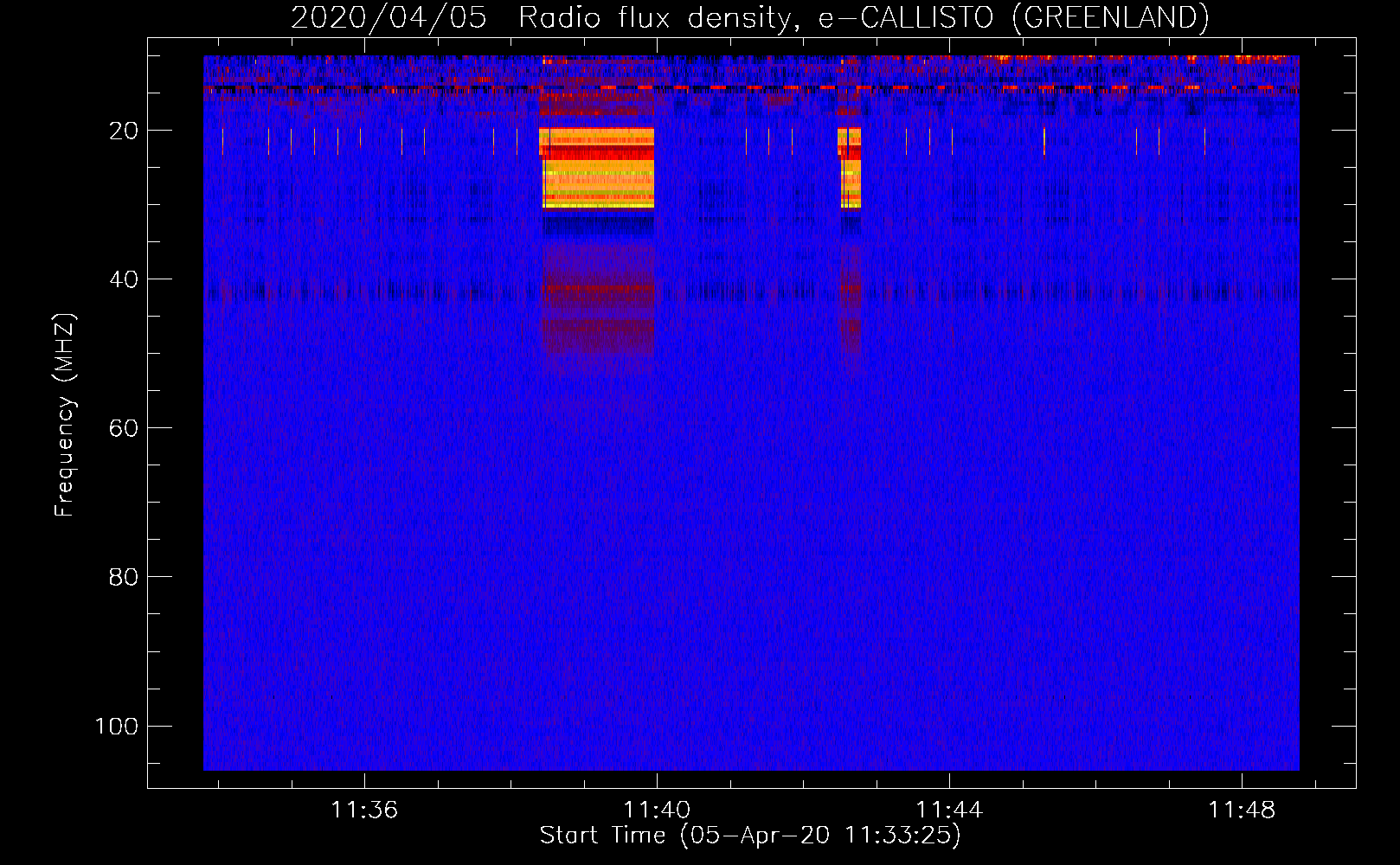1400x865 pixels.
Task: Click the 11:40 time tick label
Action: (657, 810)
